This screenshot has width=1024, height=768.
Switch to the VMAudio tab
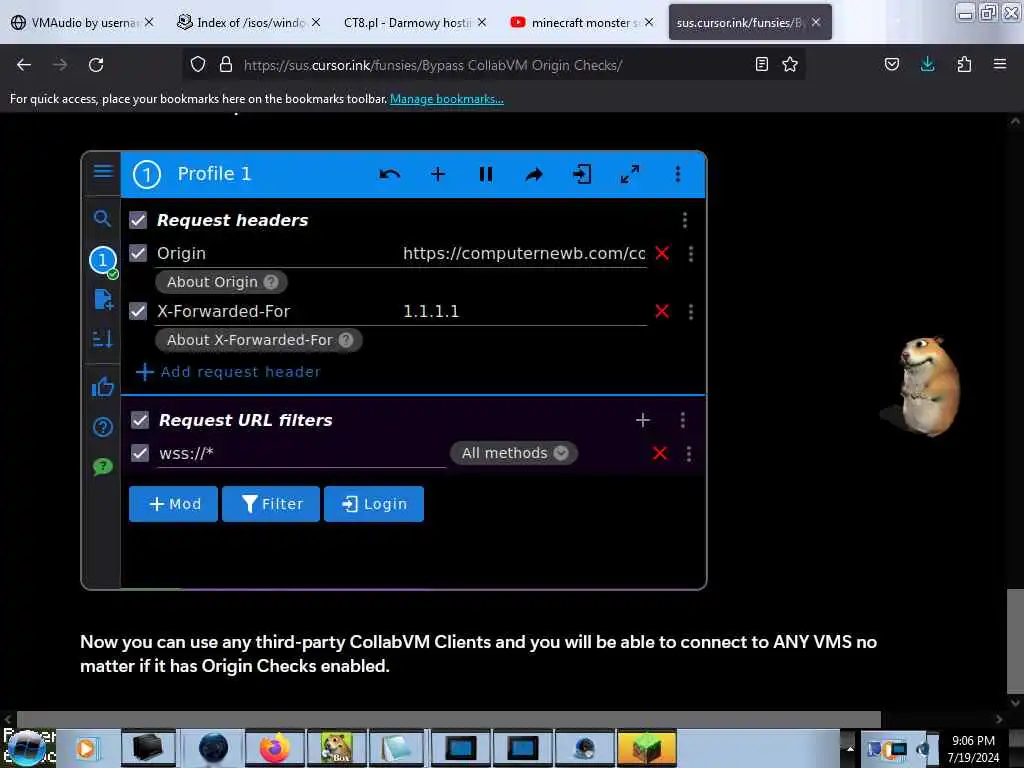click(x=82, y=22)
